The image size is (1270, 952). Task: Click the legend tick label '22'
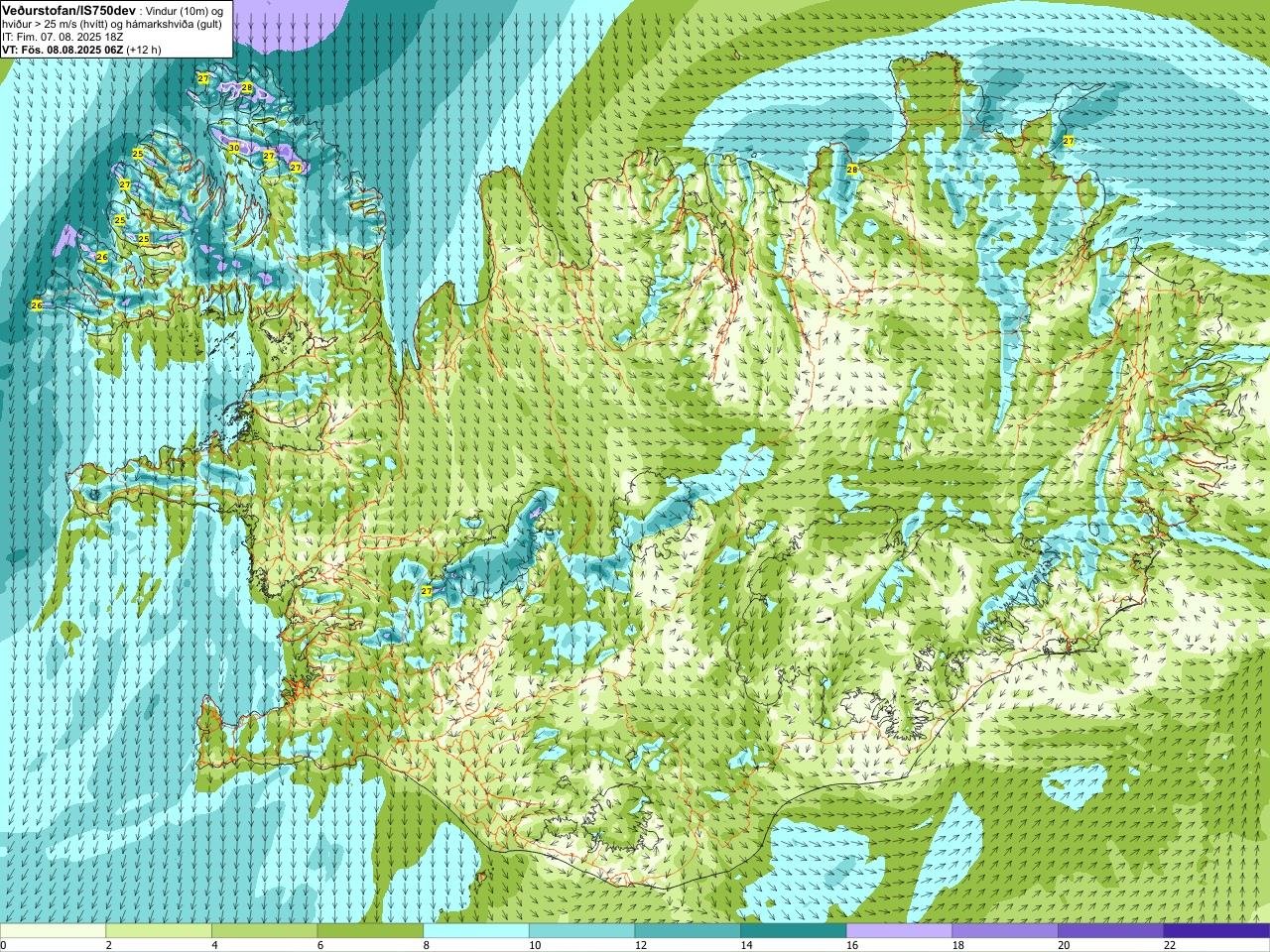tap(1170, 946)
